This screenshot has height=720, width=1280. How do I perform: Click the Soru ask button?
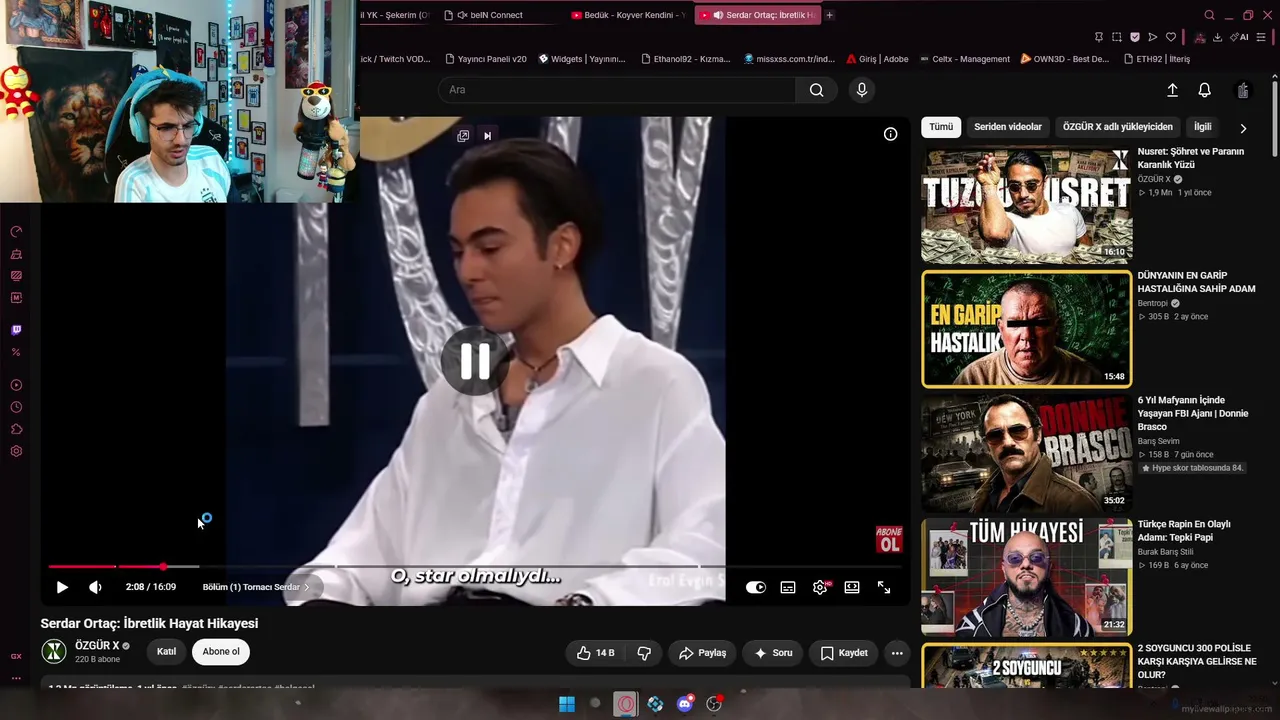pyautogui.click(x=773, y=653)
